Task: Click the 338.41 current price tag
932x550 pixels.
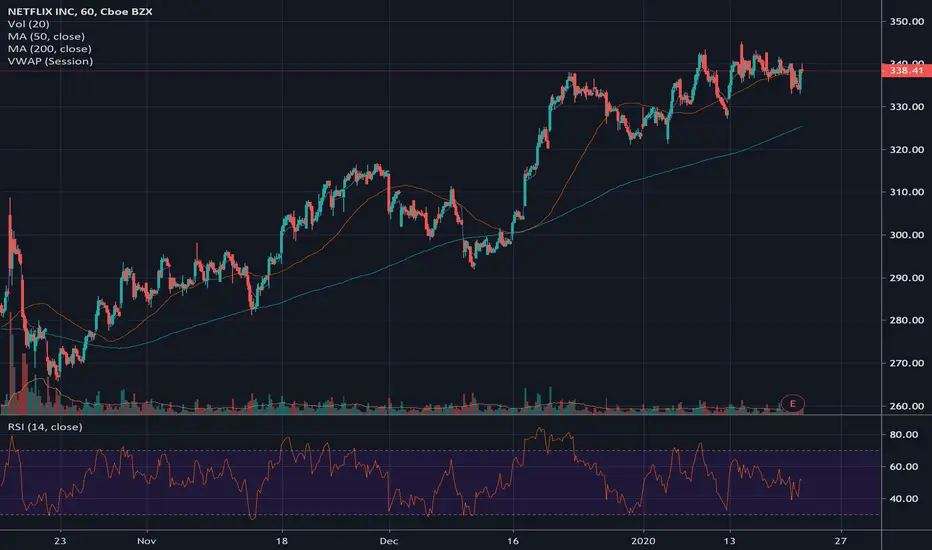Action: (x=906, y=71)
